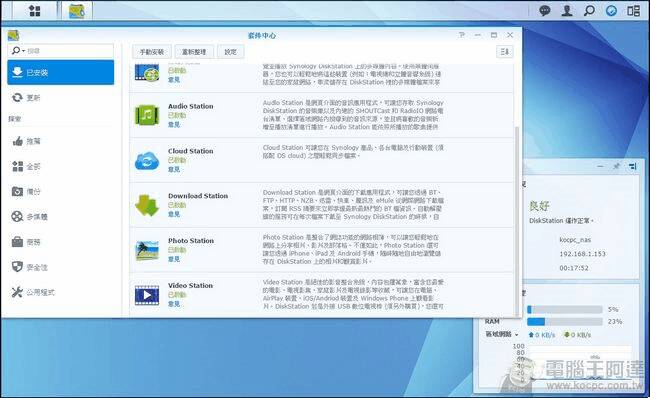Click the uptime value 00:17:52
Viewport: 650px width, 398px height.
[x=574, y=268]
